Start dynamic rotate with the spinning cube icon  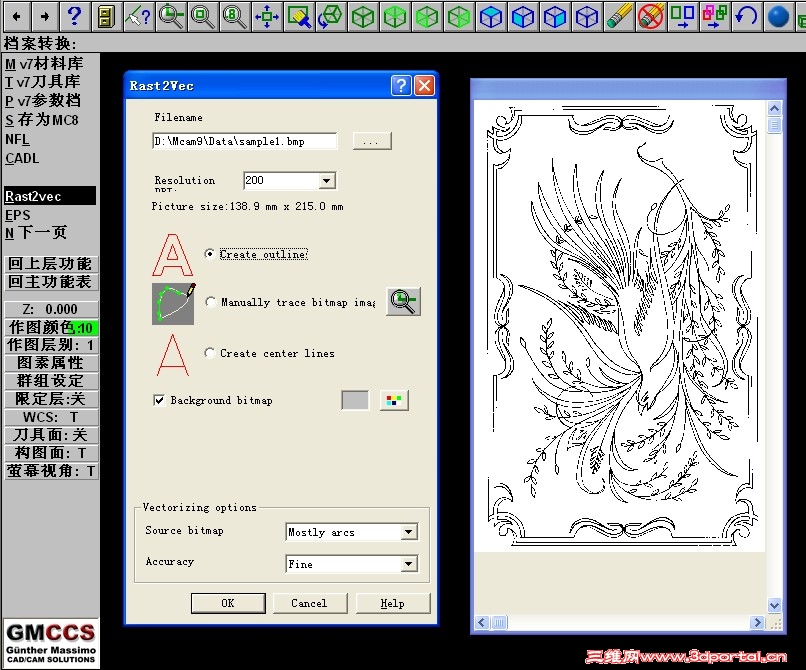point(331,16)
